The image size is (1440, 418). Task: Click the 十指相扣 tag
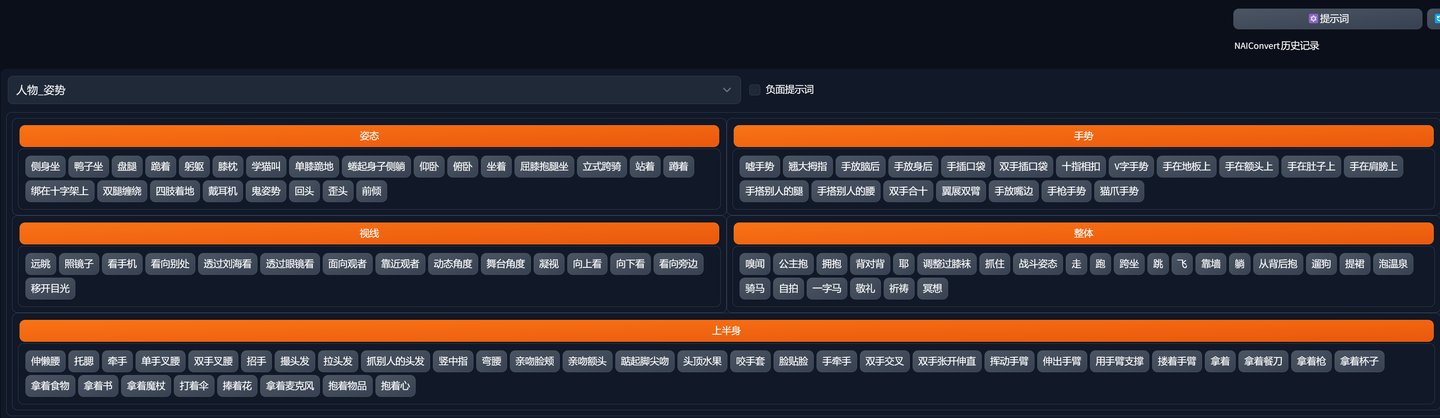coord(1081,167)
